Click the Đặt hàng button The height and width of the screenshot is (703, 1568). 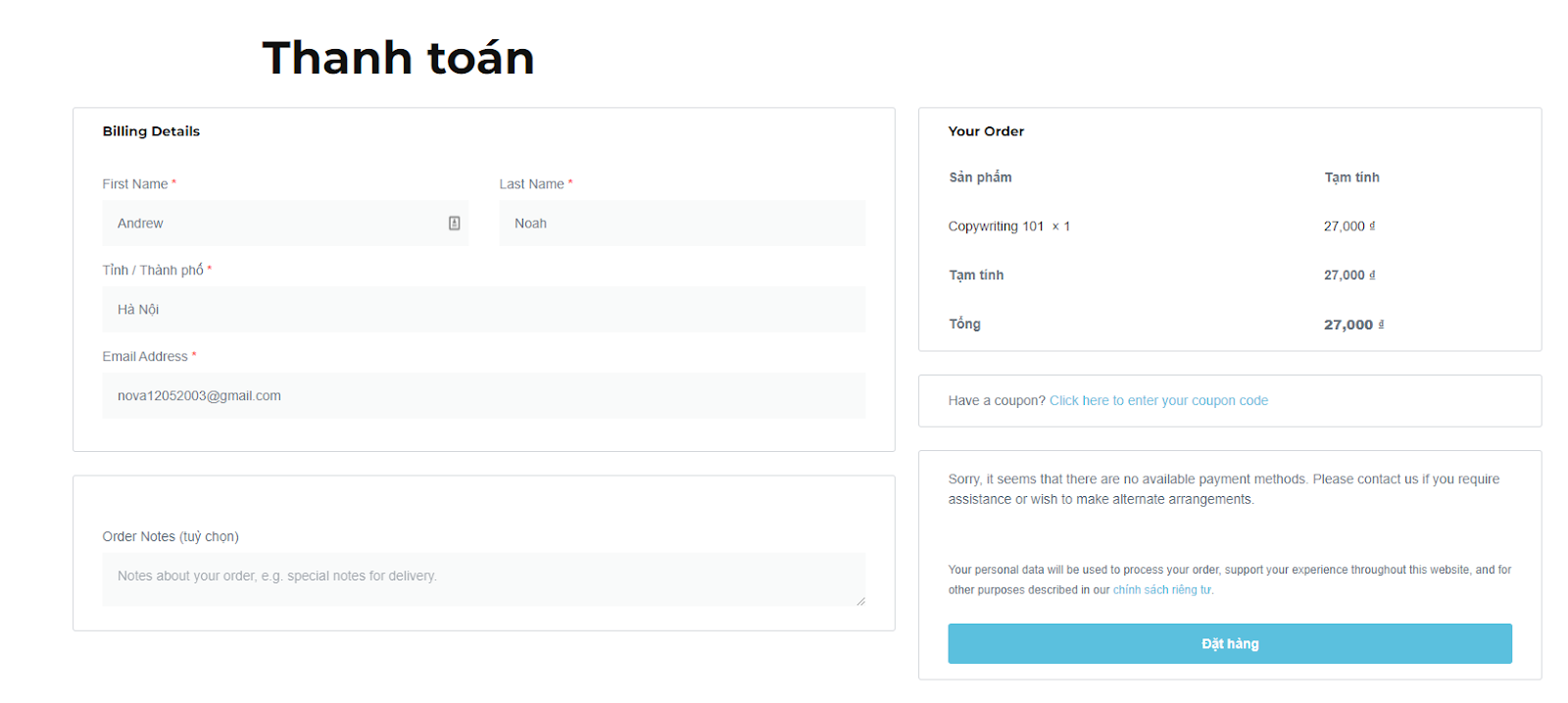pos(1230,644)
